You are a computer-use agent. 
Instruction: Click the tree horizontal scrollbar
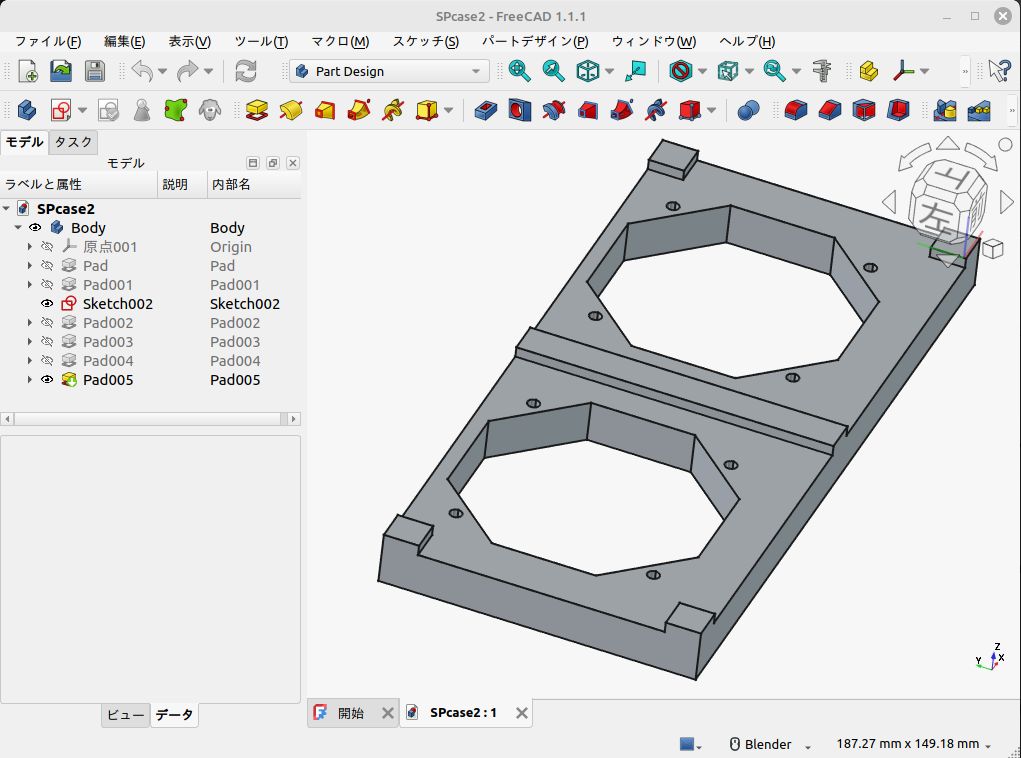150,419
